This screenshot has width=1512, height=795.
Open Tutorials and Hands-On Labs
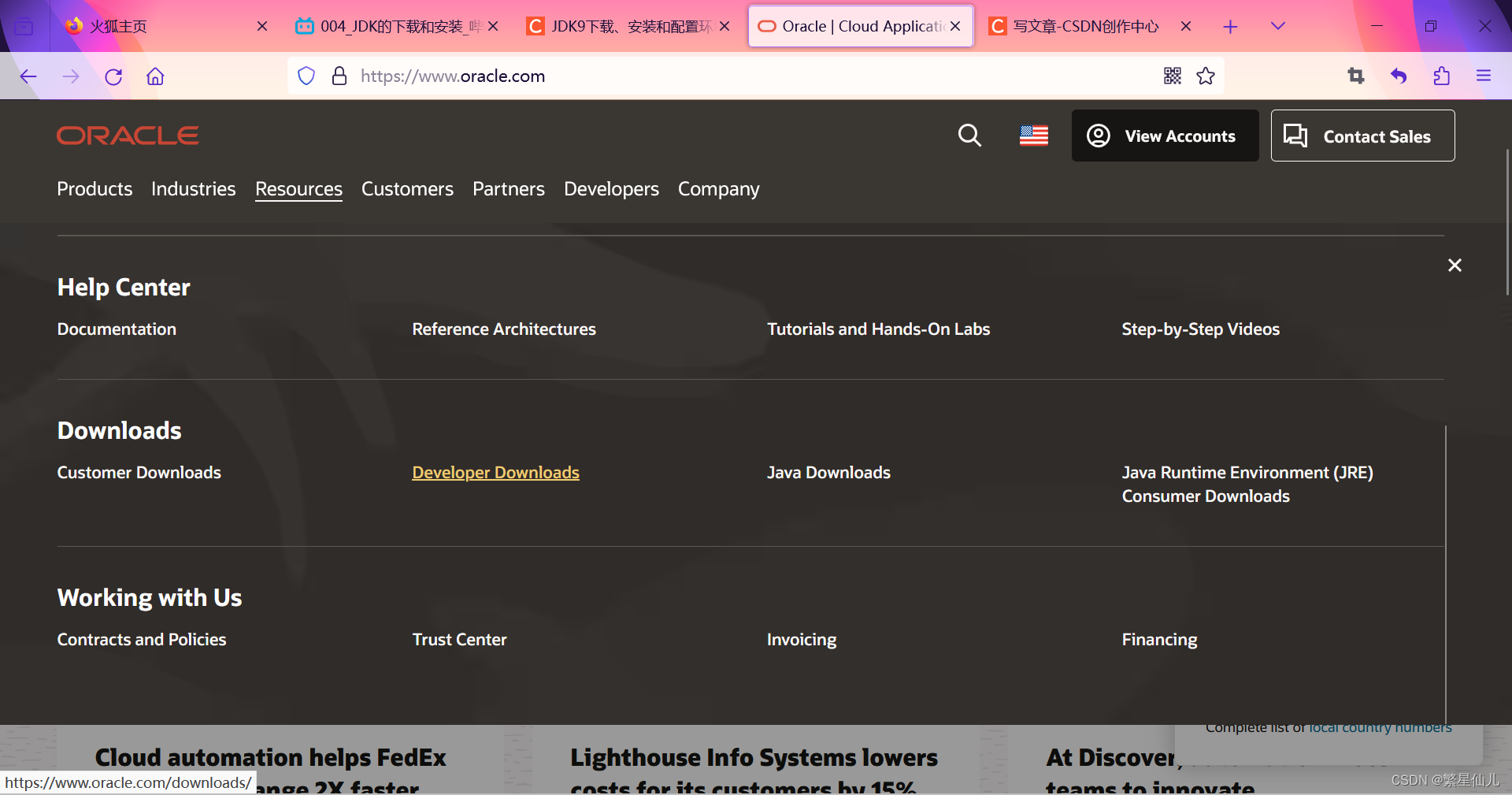(878, 329)
